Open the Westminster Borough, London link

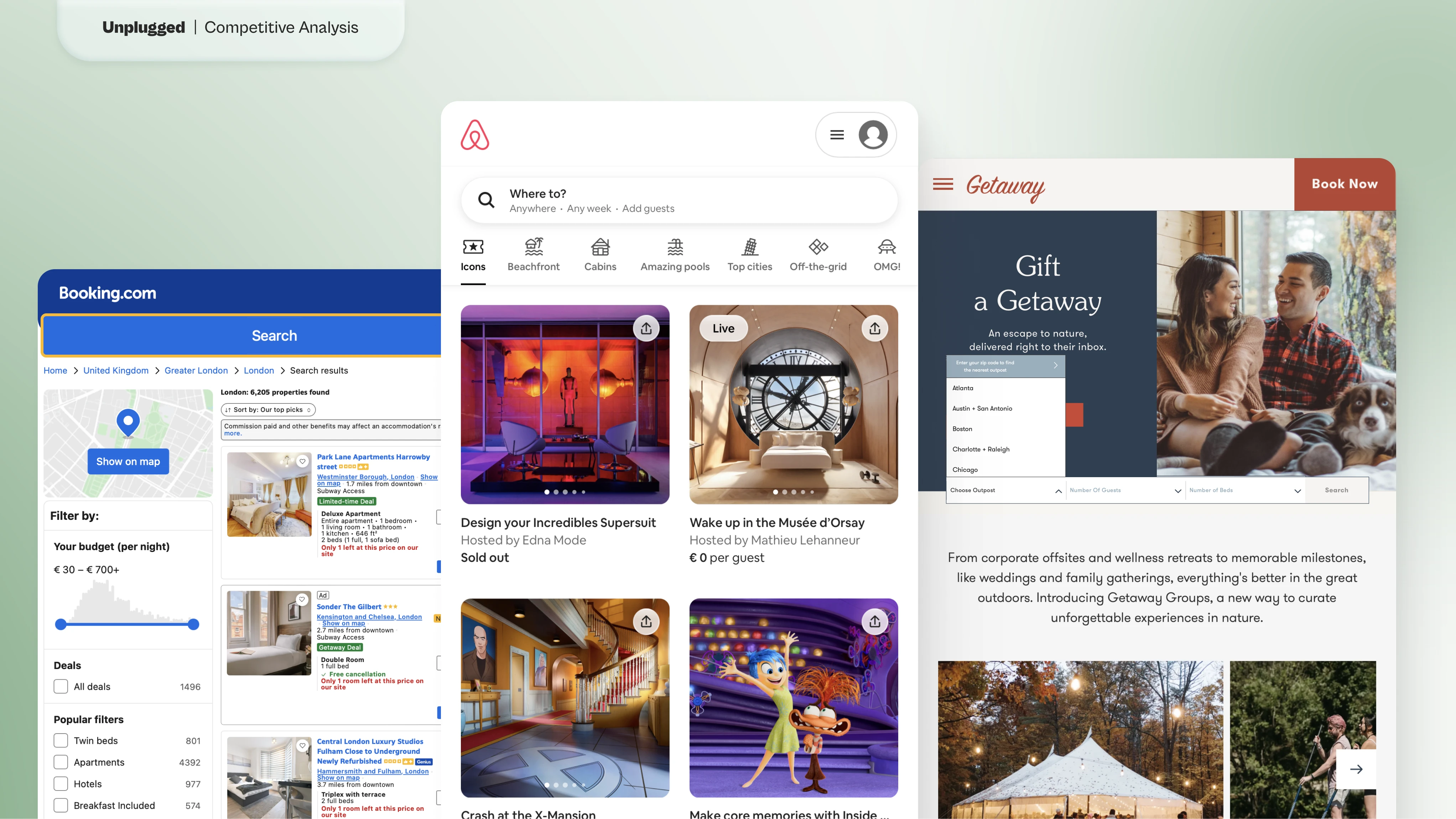366,476
